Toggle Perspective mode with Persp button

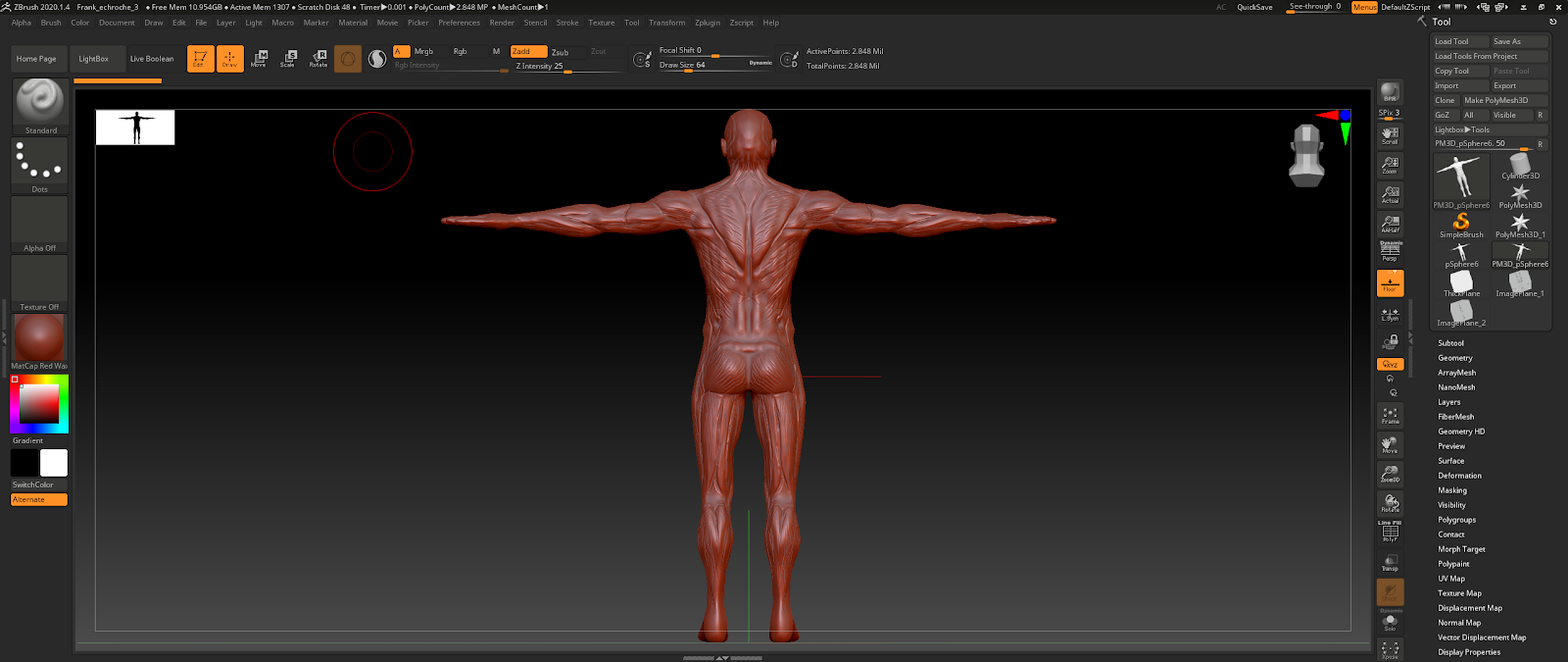pyautogui.click(x=1390, y=252)
